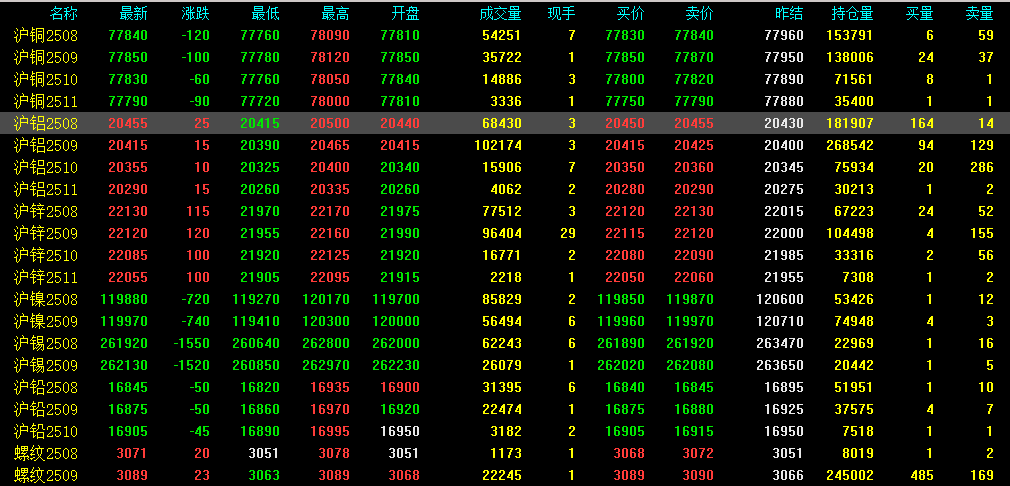Image resolution: width=1010 pixels, height=486 pixels.
Task: Select the 沪铅2510 contract name
Action: coord(46,431)
